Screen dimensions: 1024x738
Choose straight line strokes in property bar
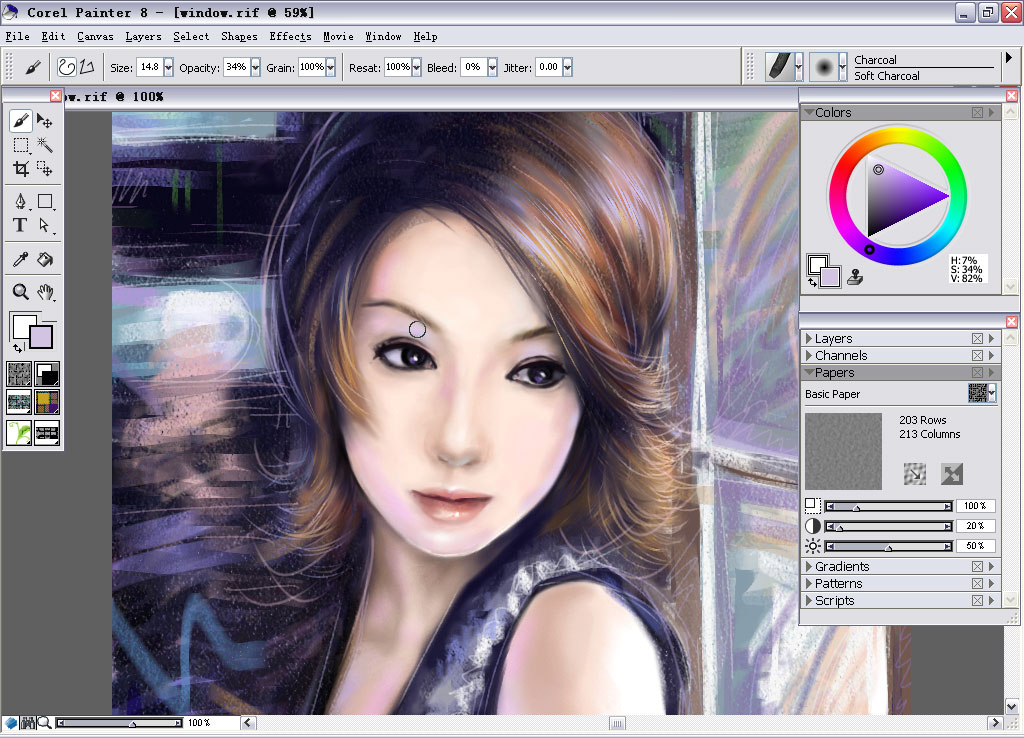(87, 67)
